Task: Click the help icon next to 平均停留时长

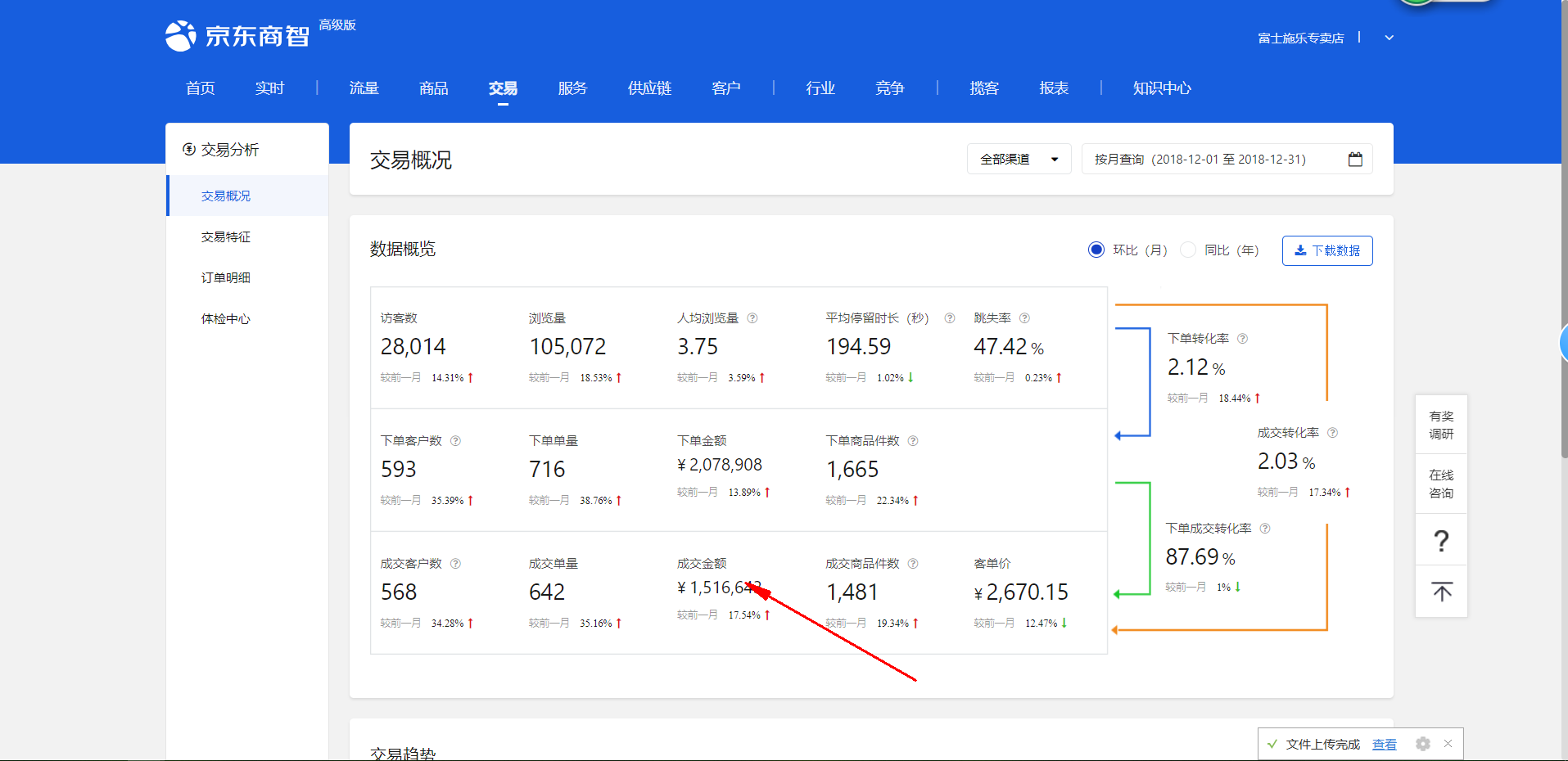Action: pos(950,318)
